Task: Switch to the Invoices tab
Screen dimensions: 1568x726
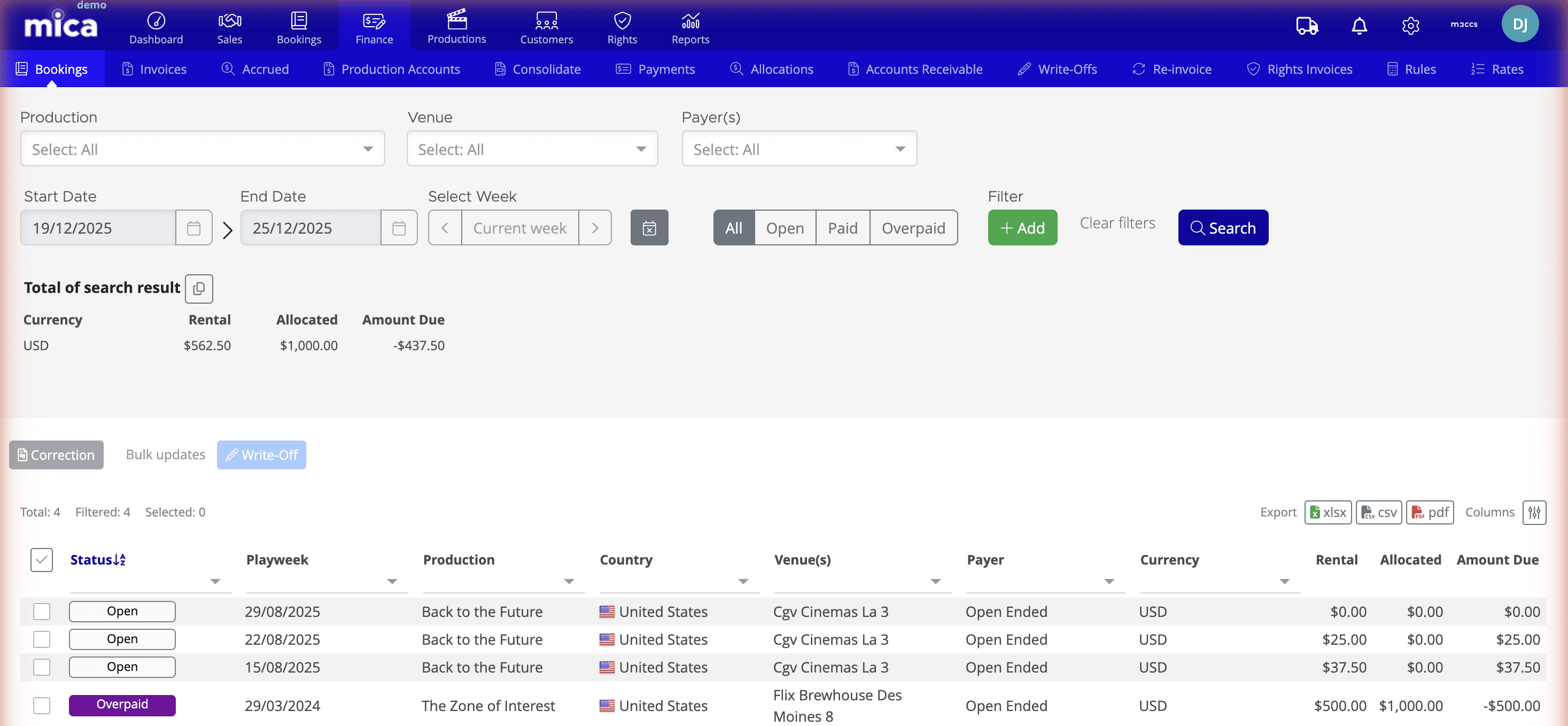Action: [154, 69]
